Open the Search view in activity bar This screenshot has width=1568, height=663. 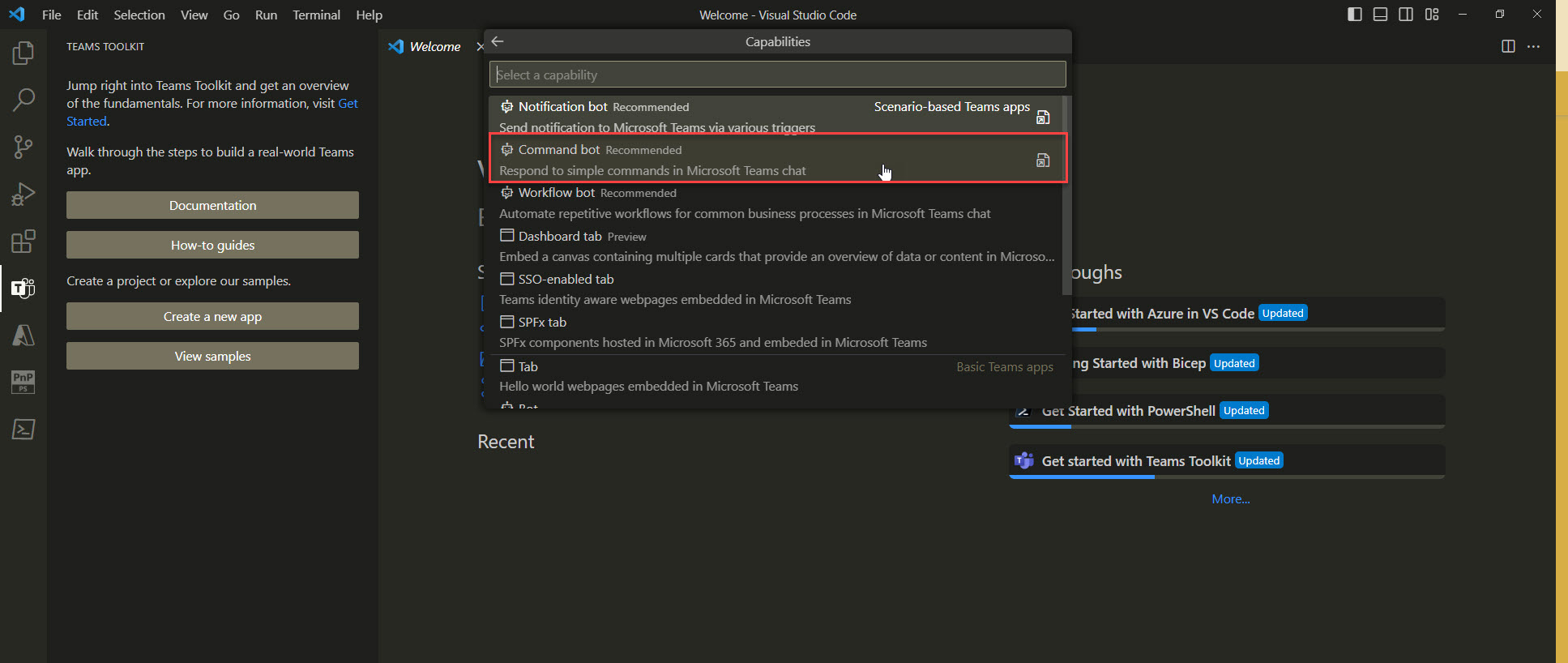point(23,101)
